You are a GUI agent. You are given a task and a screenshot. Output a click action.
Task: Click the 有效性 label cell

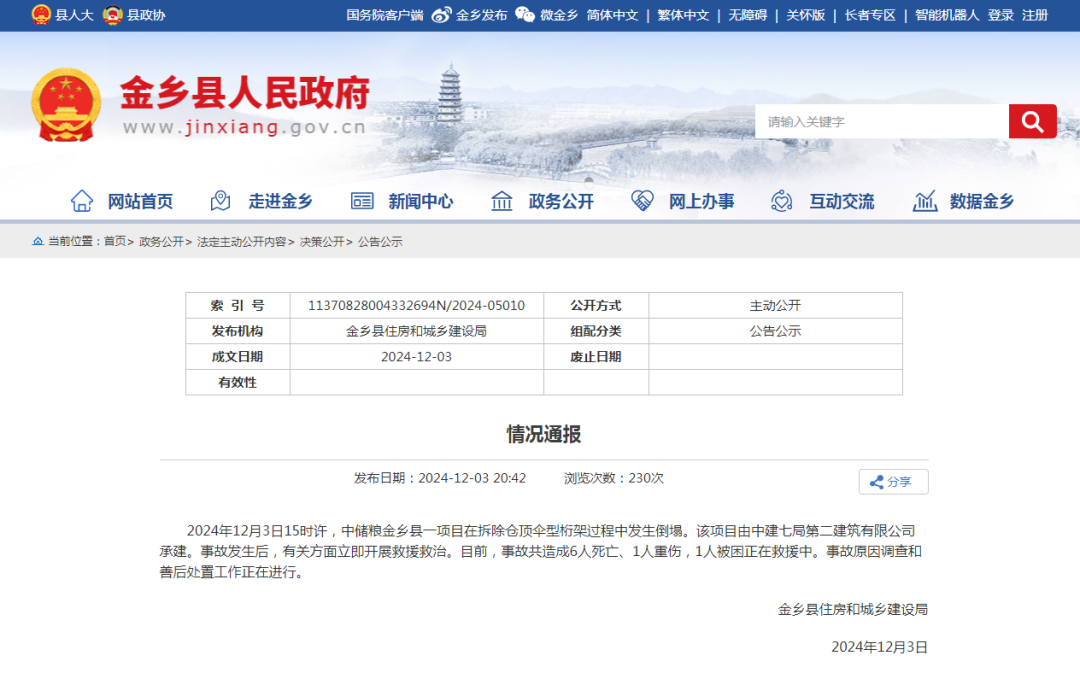238,382
